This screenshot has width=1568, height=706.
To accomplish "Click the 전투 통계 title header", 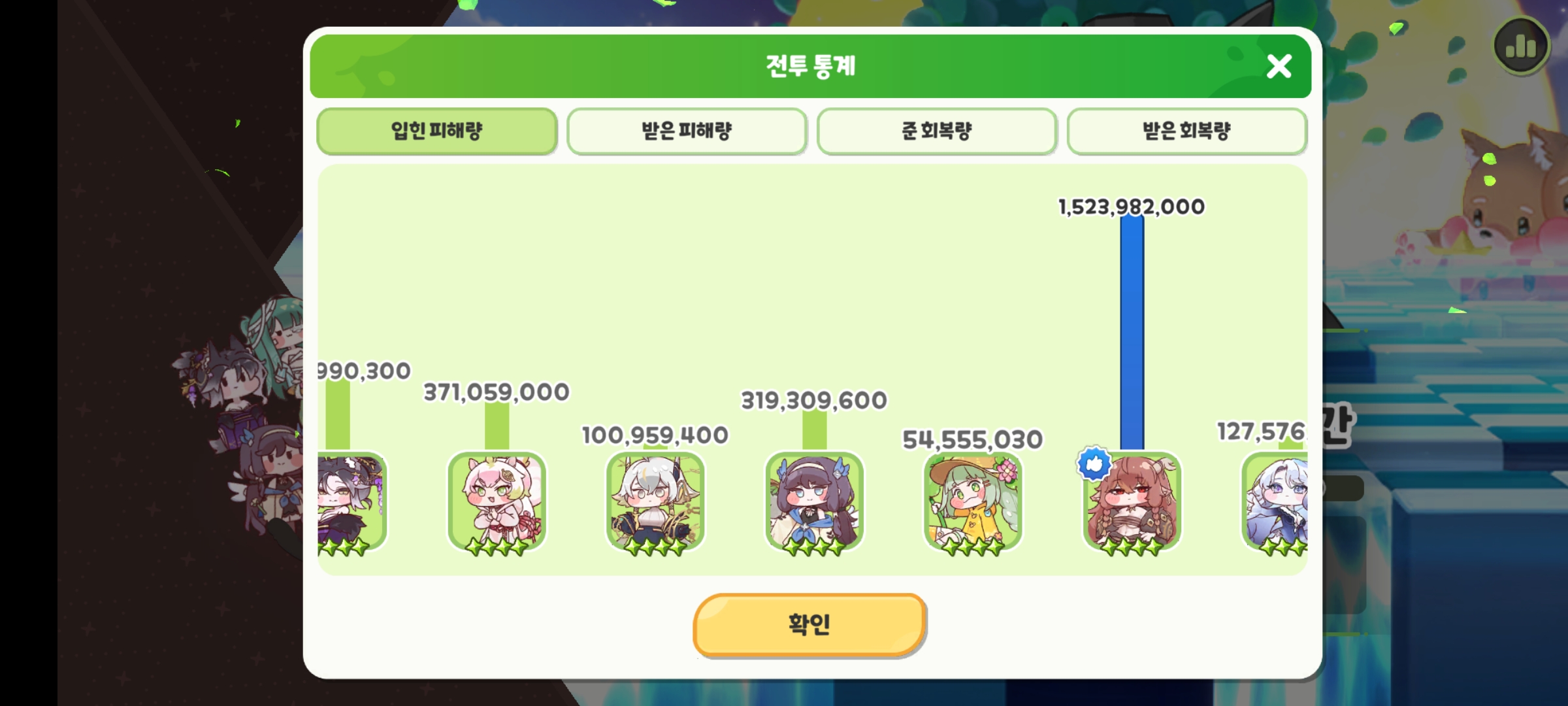I will tap(810, 66).
